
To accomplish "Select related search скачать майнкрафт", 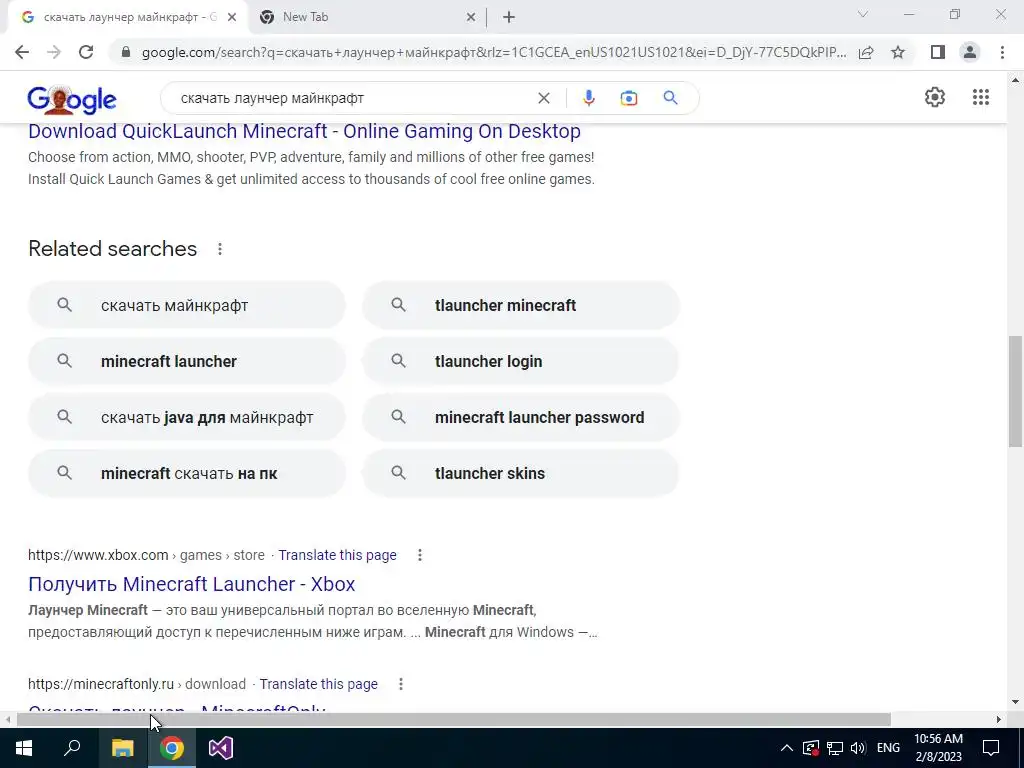I will pyautogui.click(x=187, y=305).
